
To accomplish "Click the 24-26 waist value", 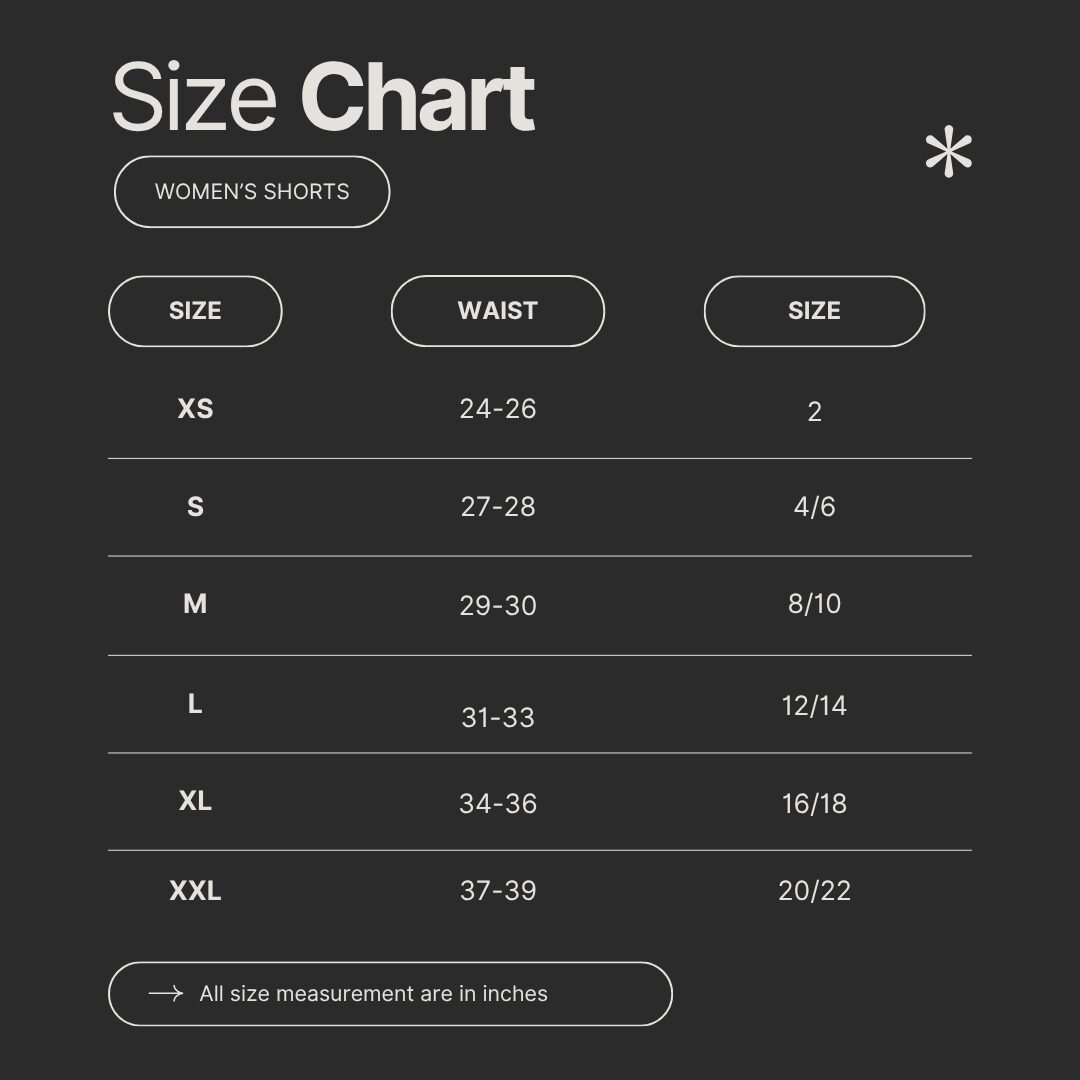I will point(498,409).
